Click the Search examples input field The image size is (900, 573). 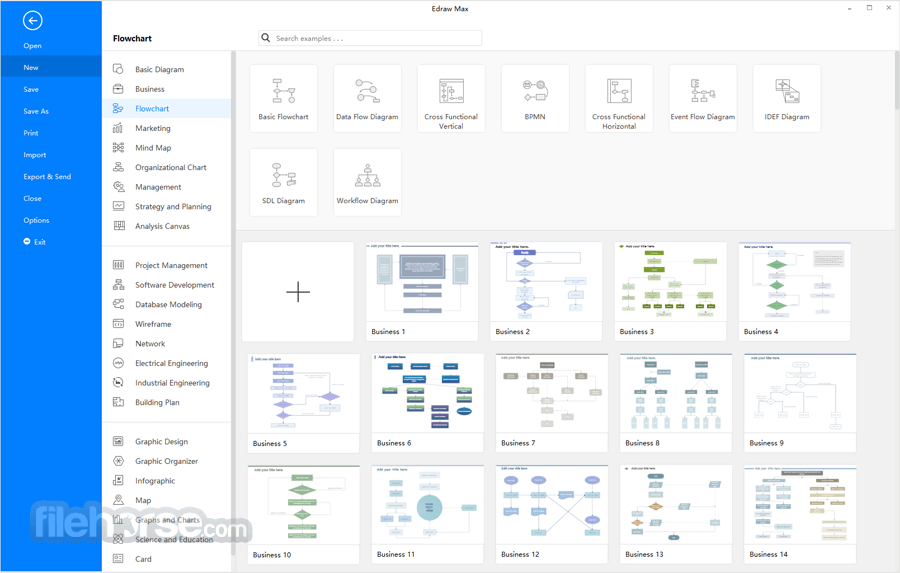pos(370,38)
